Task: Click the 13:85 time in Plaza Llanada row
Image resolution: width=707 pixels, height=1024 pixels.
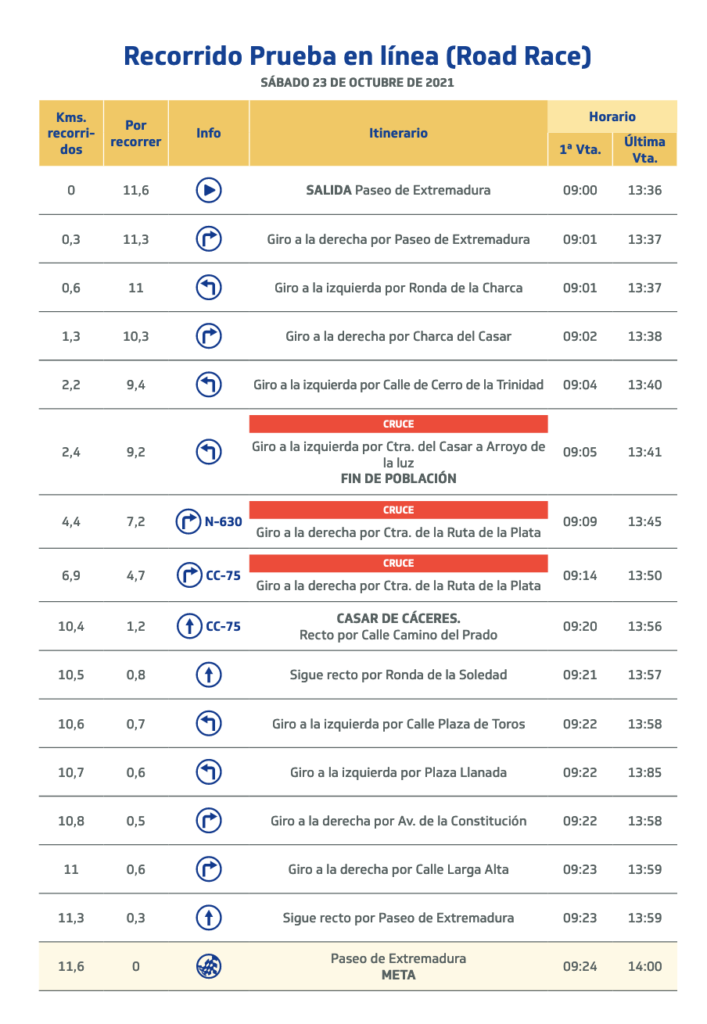Action: coord(645,772)
